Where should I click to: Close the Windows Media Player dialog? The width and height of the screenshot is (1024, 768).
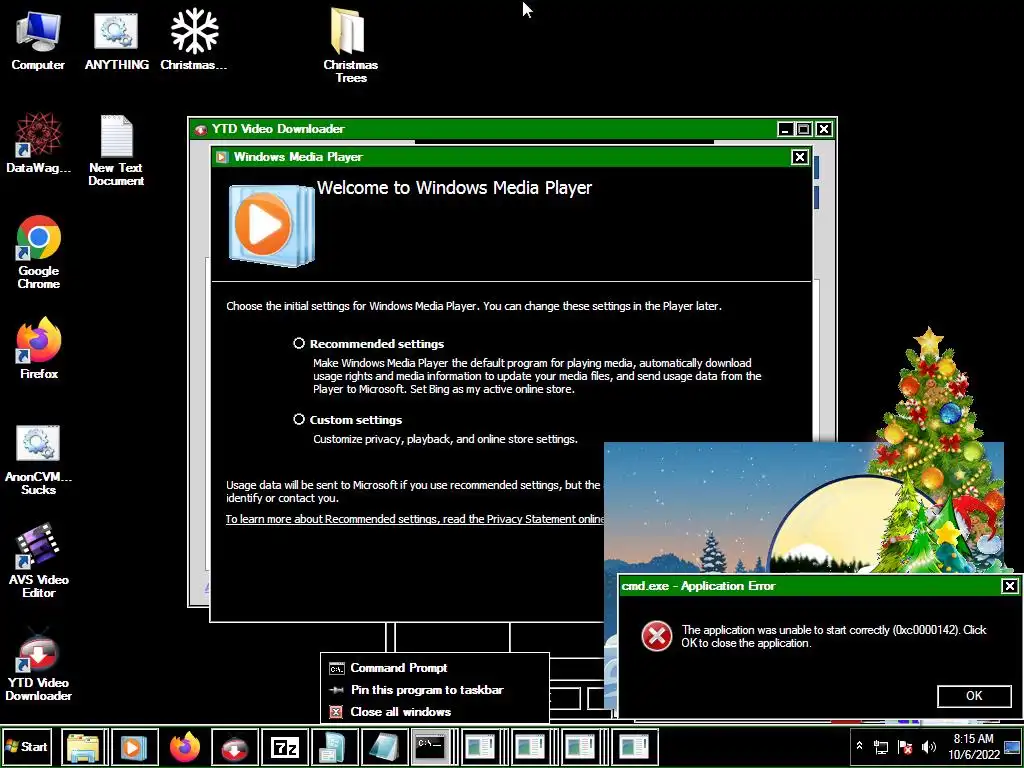click(x=799, y=157)
